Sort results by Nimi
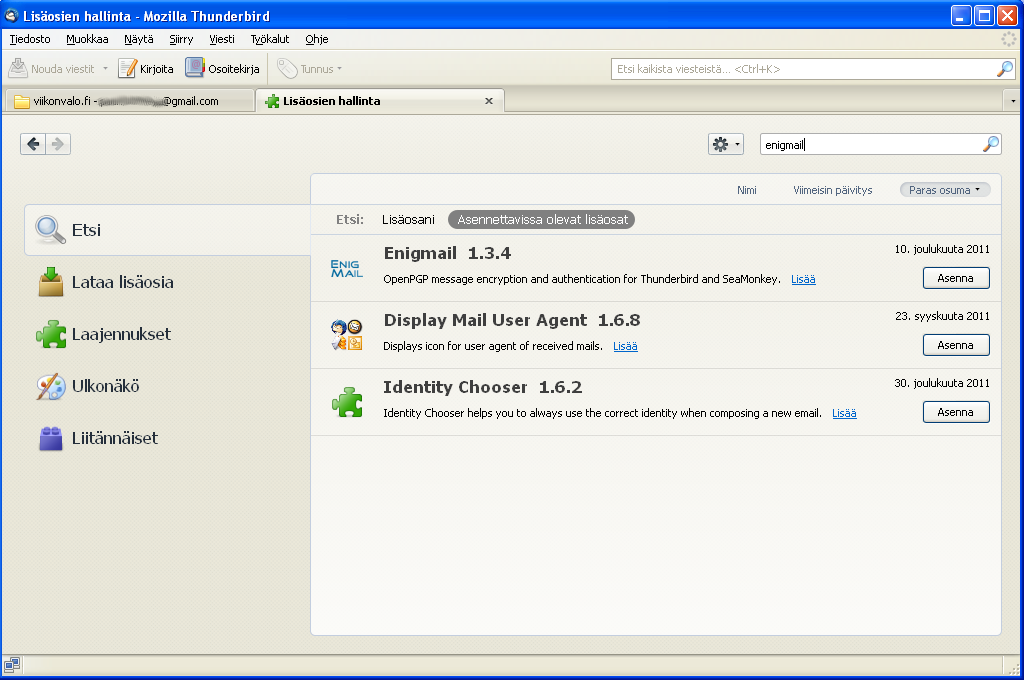Screen dimensions: 1024x680 click(747, 190)
